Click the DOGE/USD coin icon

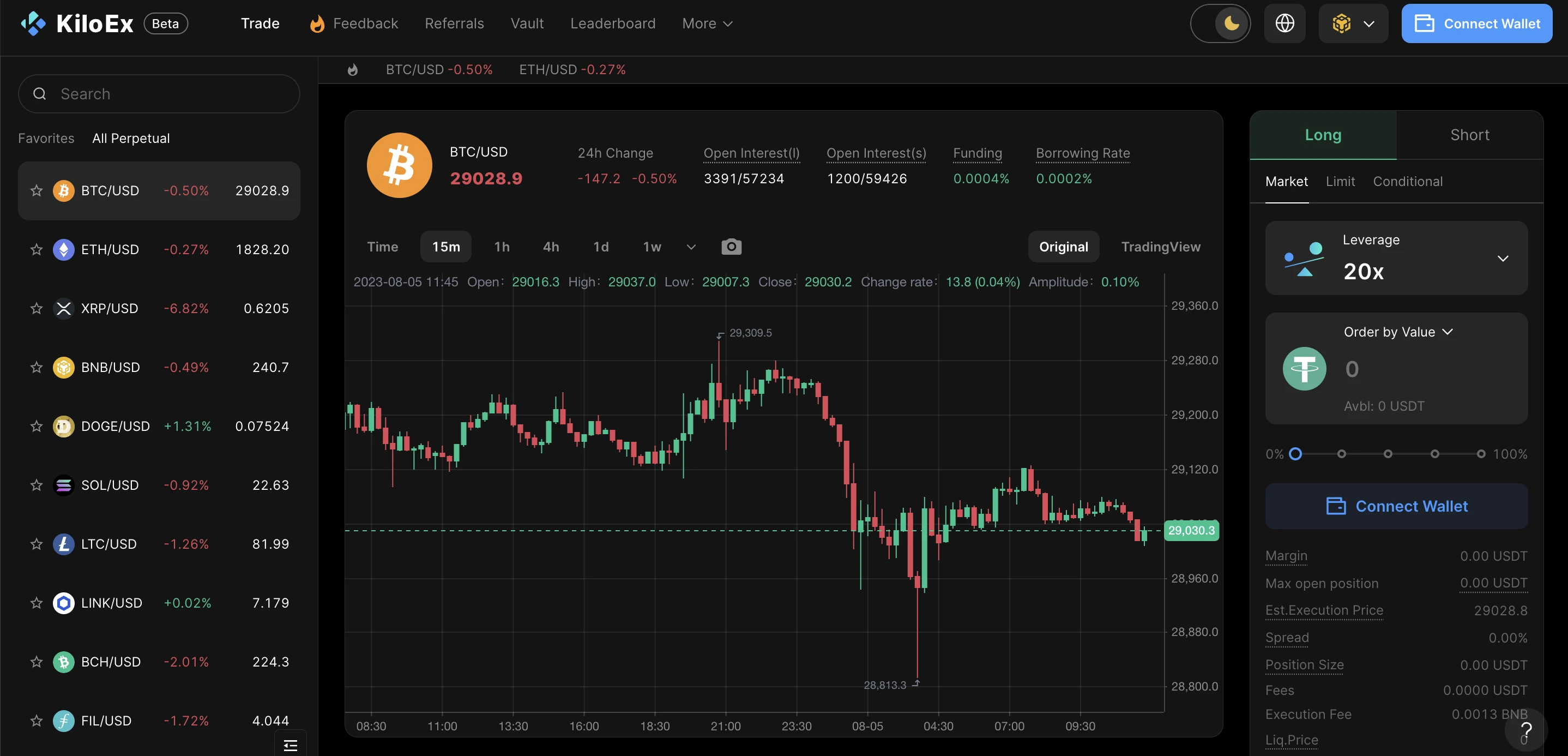tap(63, 426)
